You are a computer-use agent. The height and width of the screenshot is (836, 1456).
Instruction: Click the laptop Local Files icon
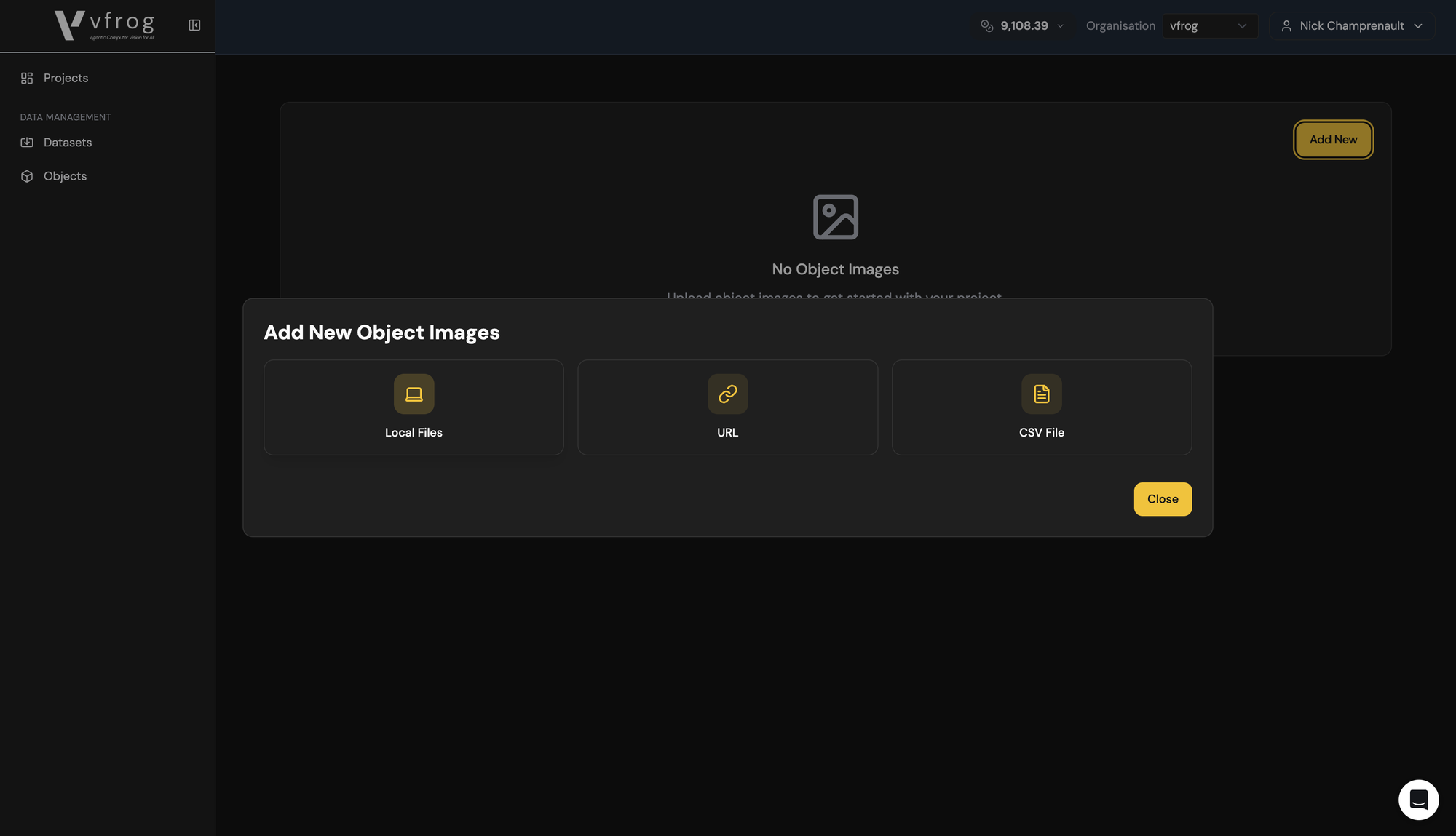click(414, 394)
